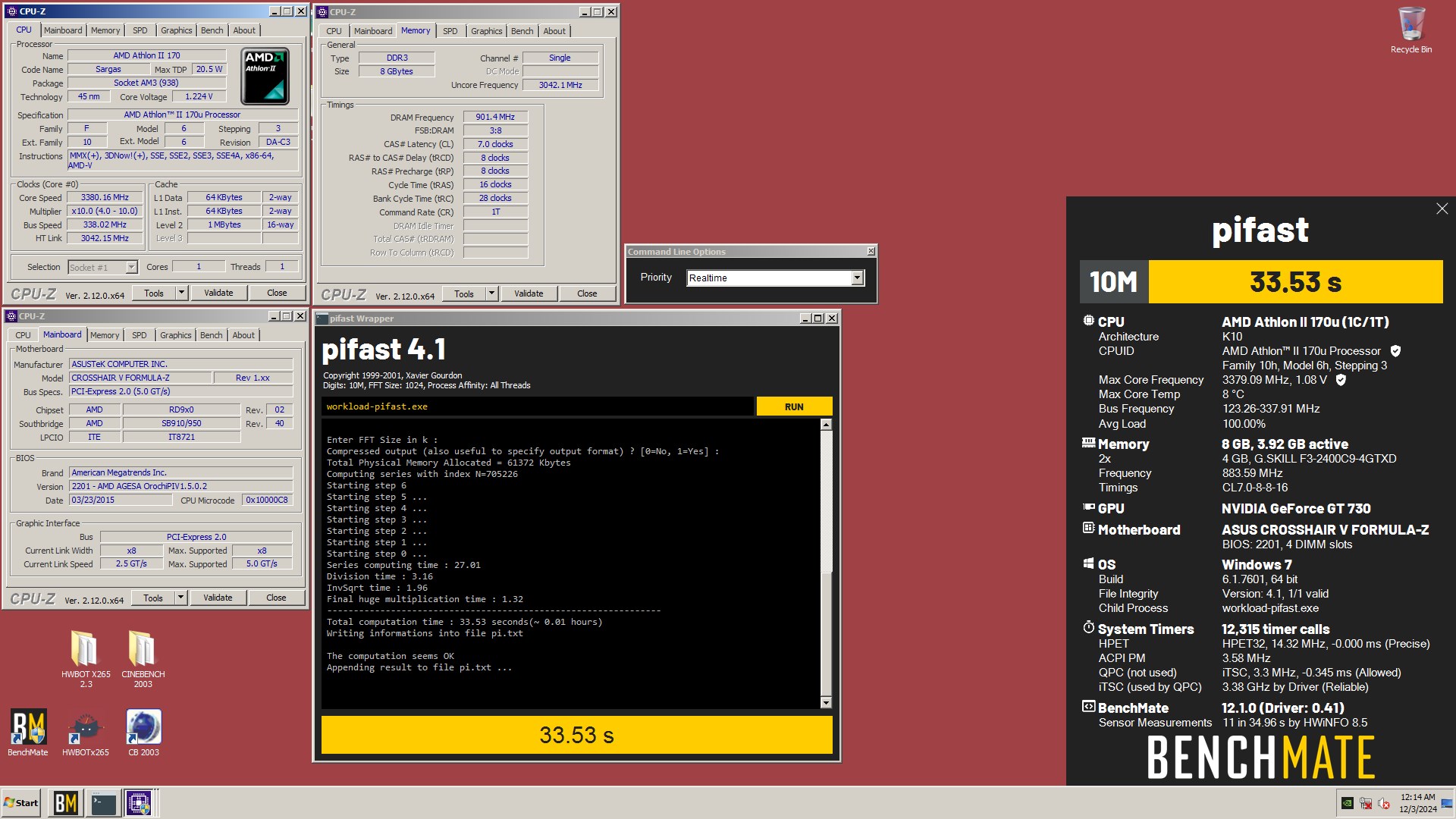1456x819 pixels.
Task: Open the Priority dropdown showing Realtime
Action: coord(857,278)
